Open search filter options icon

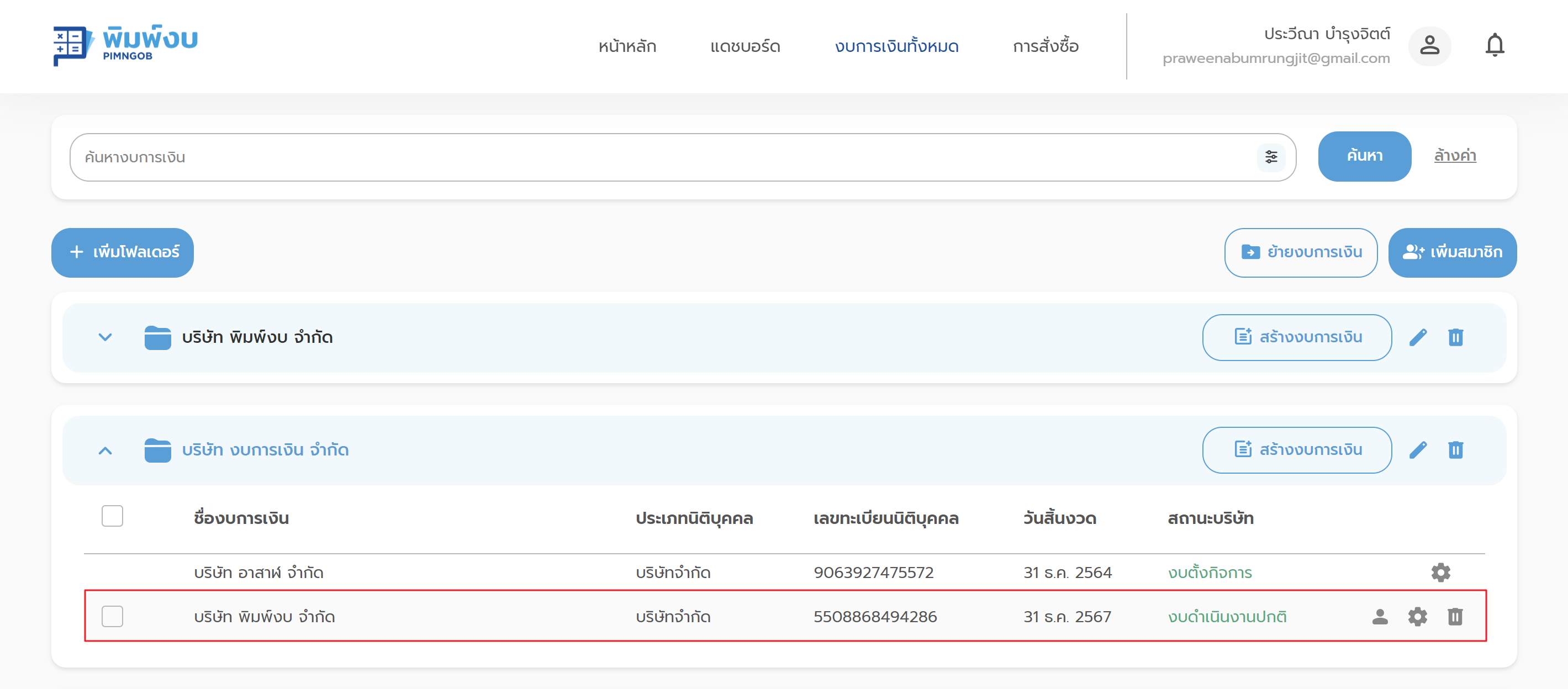pyautogui.click(x=1271, y=157)
